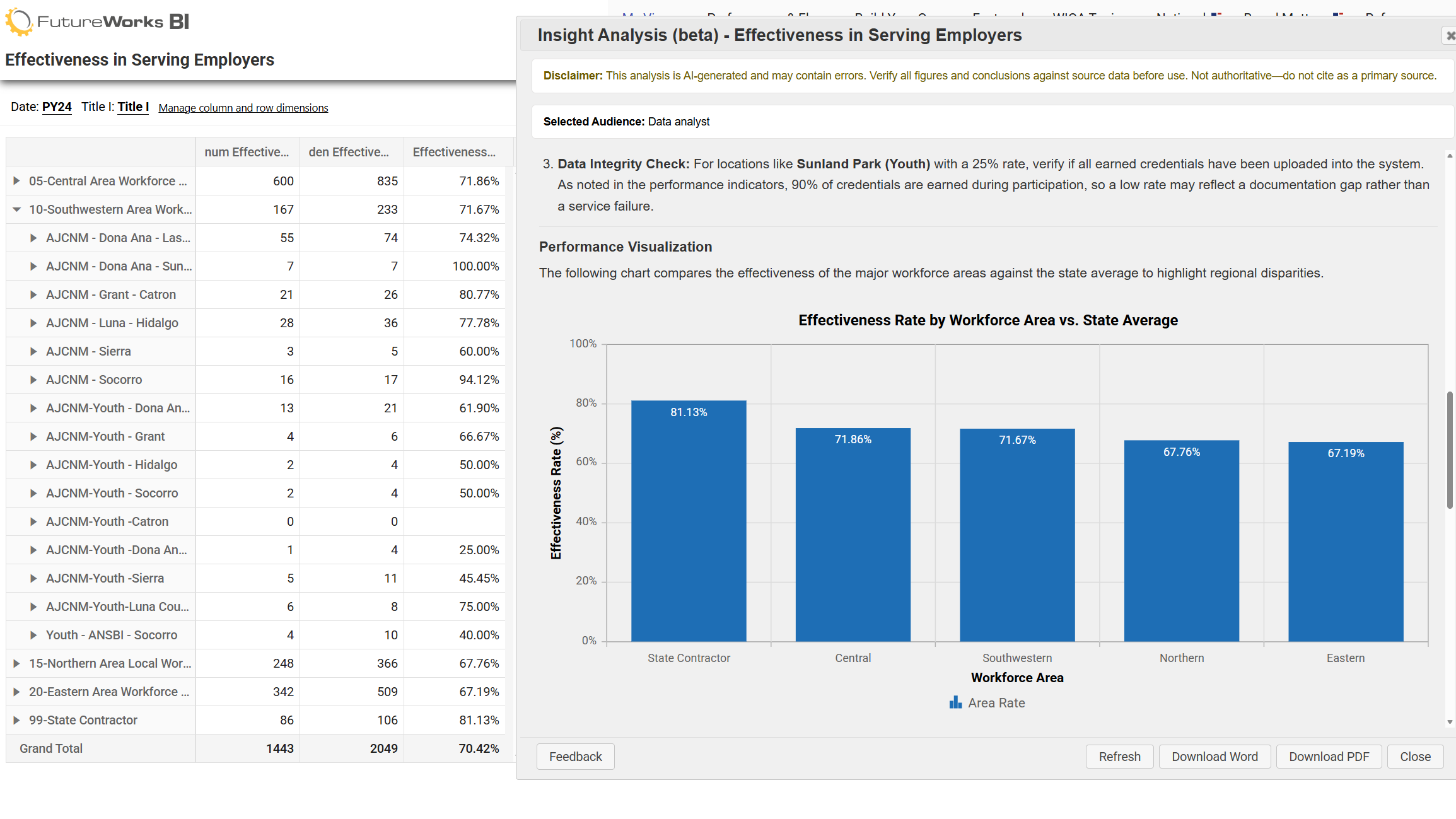Image resolution: width=1456 pixels, height=819 pixels.
Task: Expand the 05-Central Area Workforce row
Action: pos(16,181)
